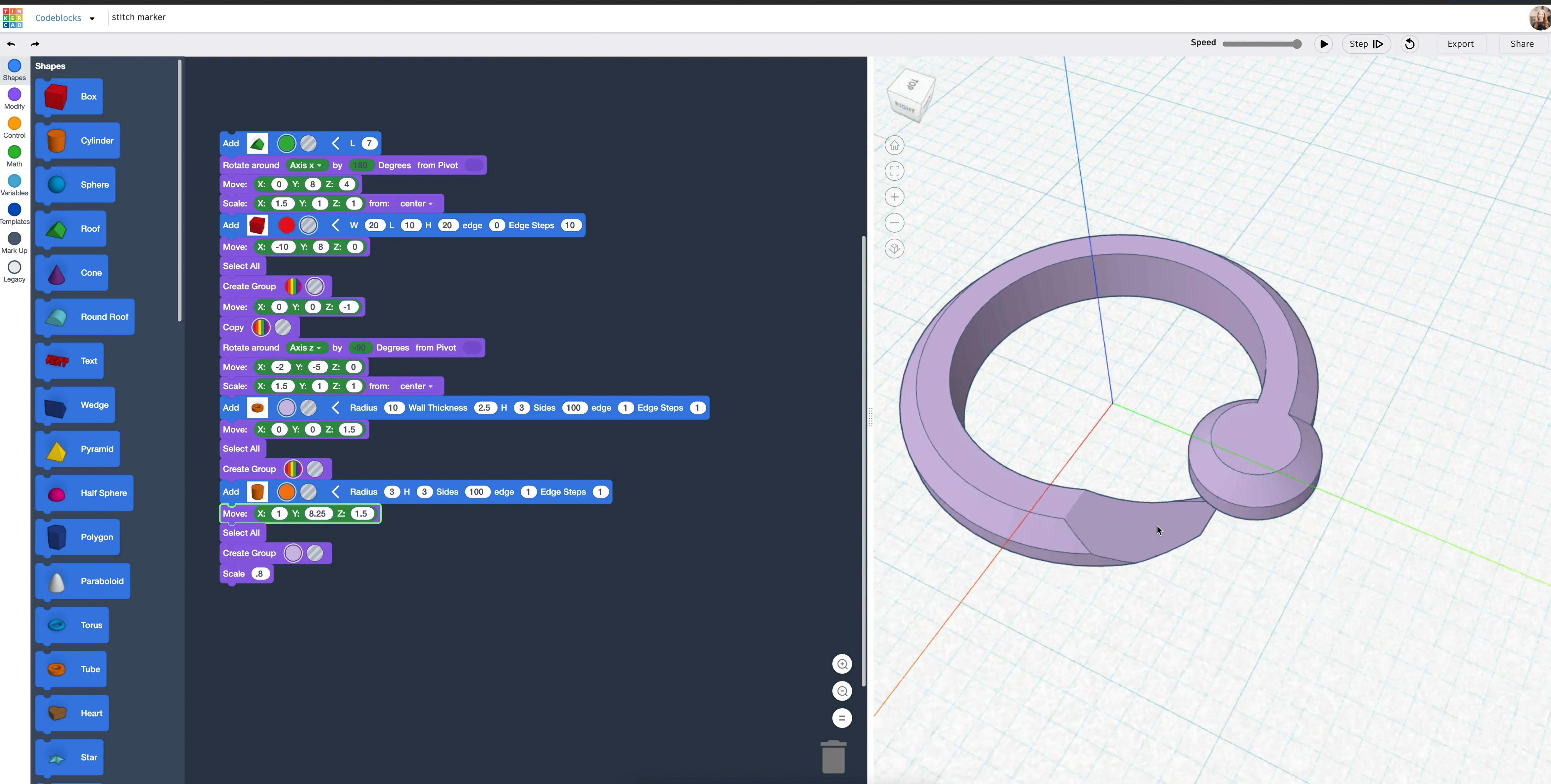Toggle hole option on Add Box block
The height and width of the screenshot is (784, 1551).
308,225
